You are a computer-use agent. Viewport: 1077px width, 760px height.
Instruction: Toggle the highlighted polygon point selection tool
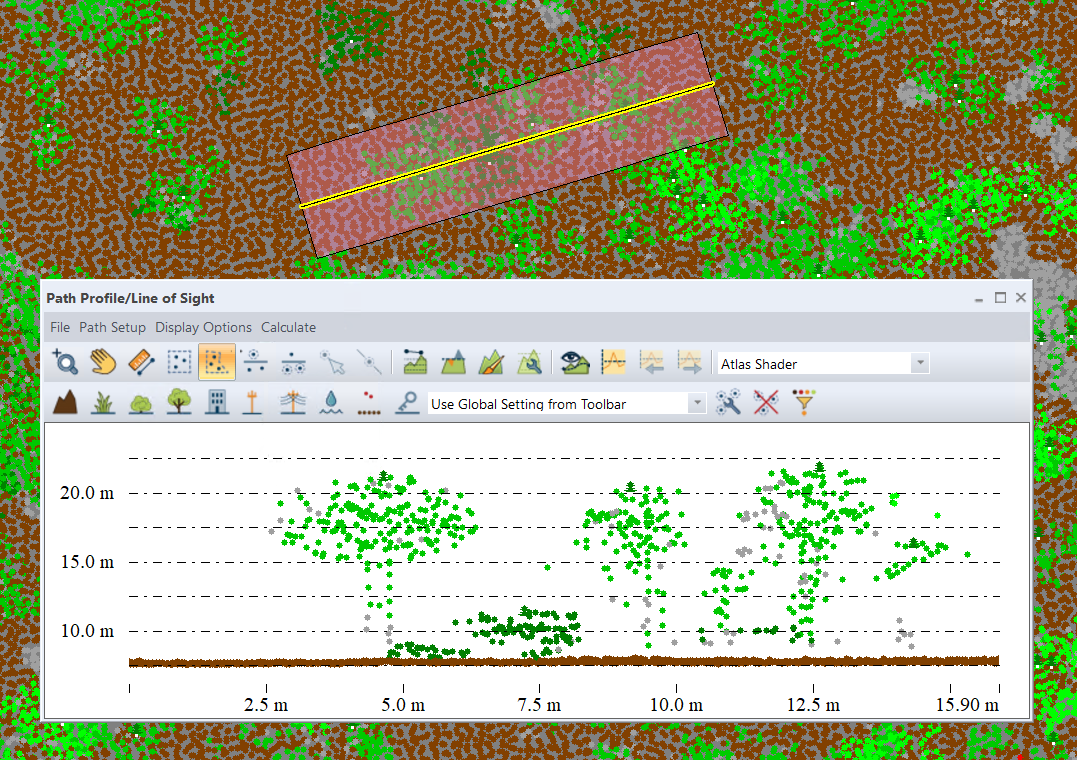click(x=217, y=362)
